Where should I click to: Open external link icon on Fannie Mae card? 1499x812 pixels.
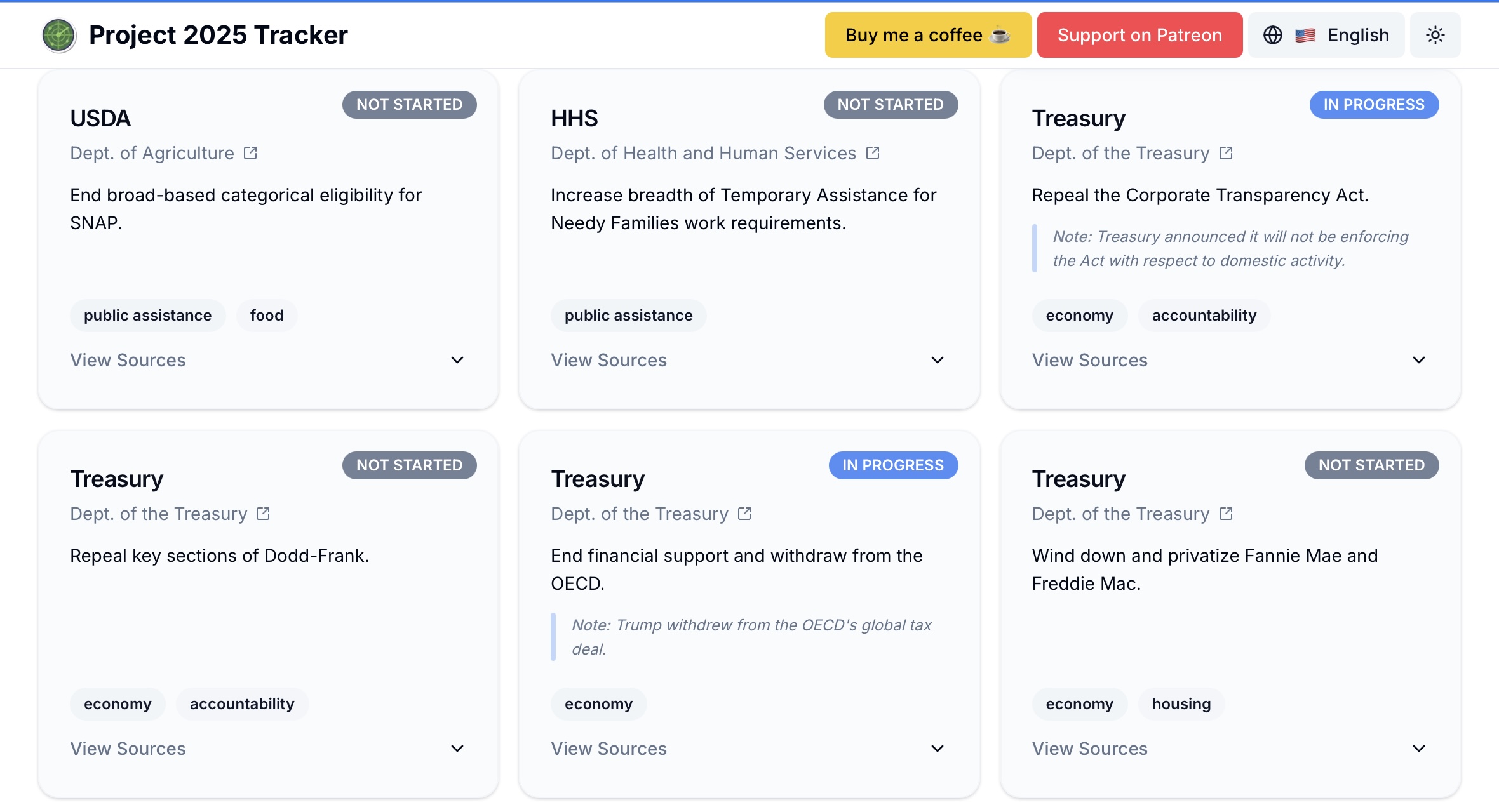1226,514
